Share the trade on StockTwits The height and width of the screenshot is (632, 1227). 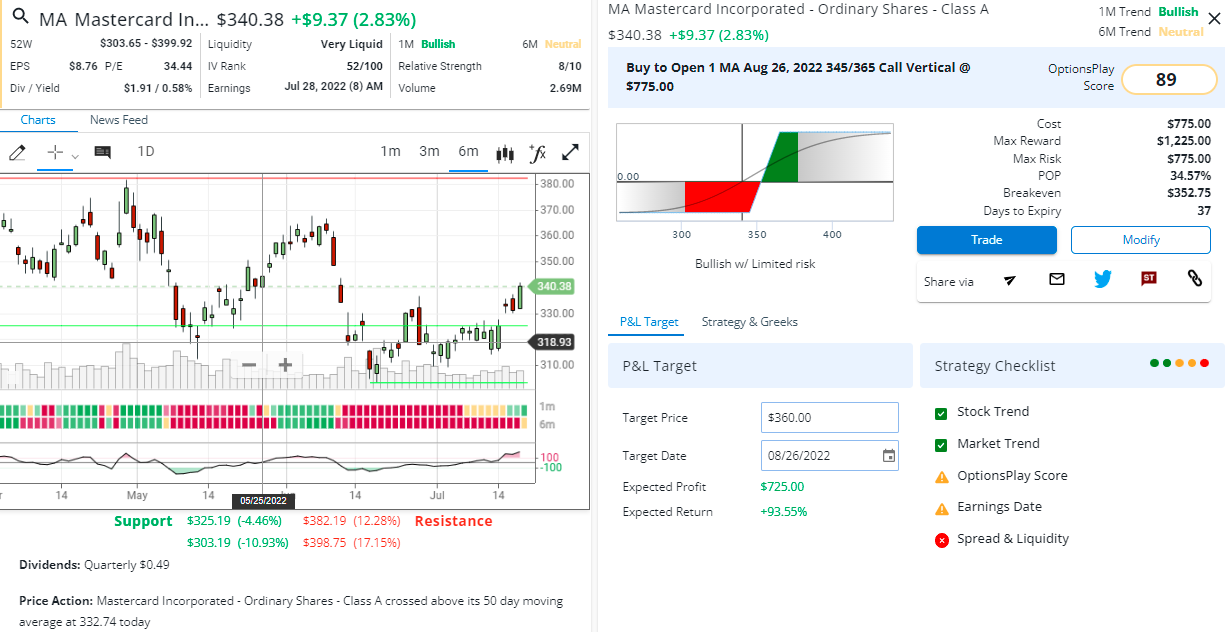tap(1149, 279)
